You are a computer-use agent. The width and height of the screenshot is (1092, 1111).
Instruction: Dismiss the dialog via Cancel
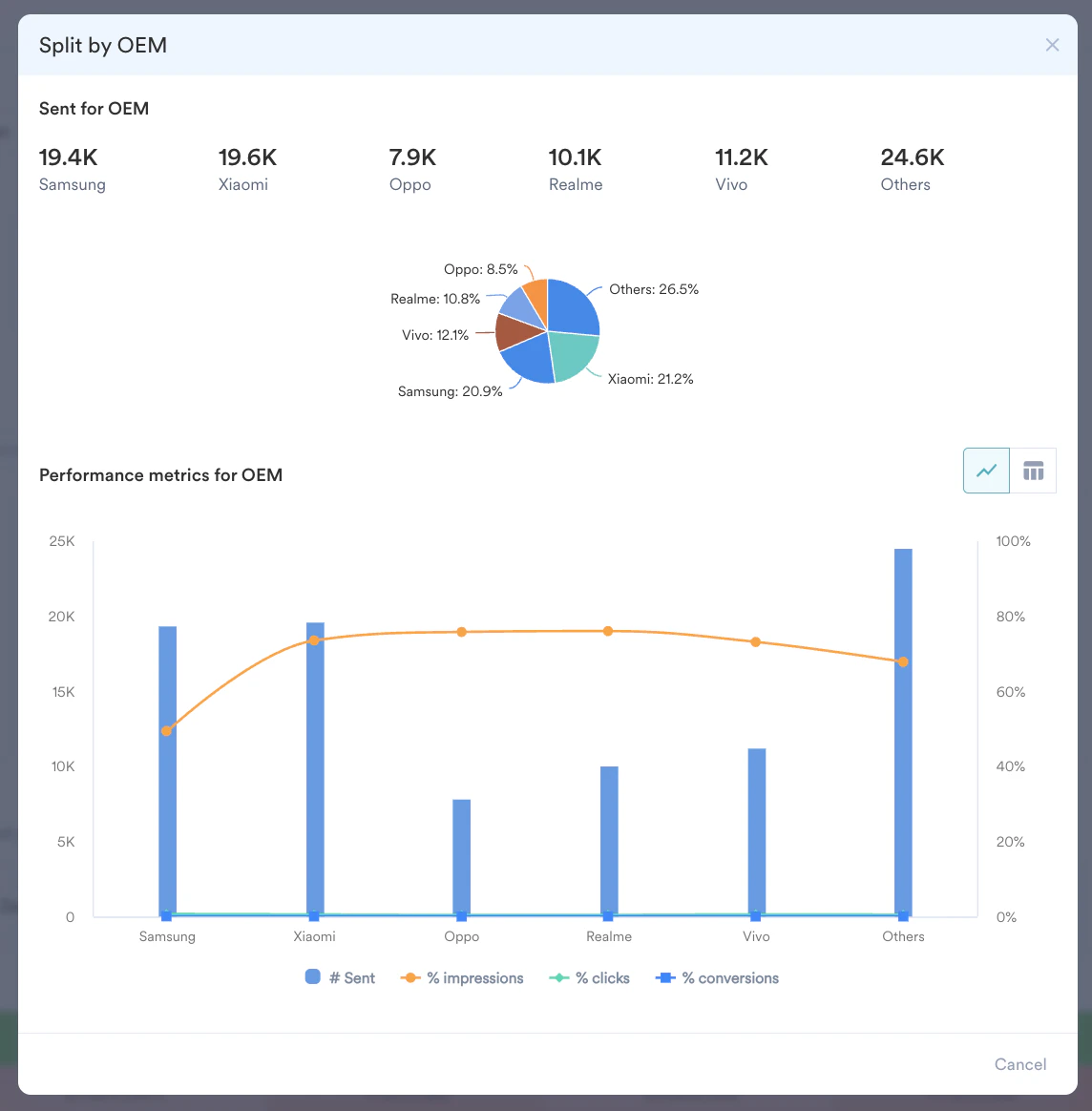tap(1019, 1064)
